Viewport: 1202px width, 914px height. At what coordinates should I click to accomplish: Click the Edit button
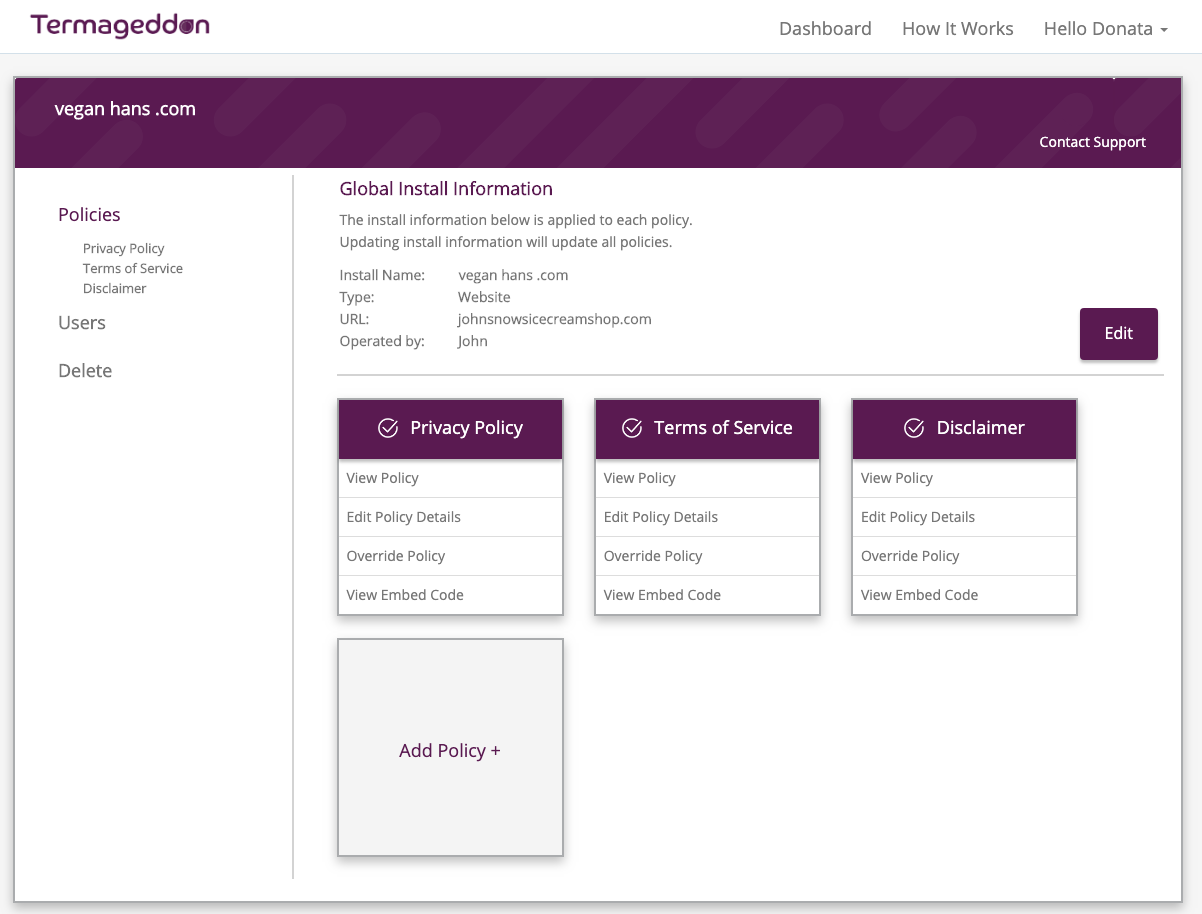tap(1119, 334)
